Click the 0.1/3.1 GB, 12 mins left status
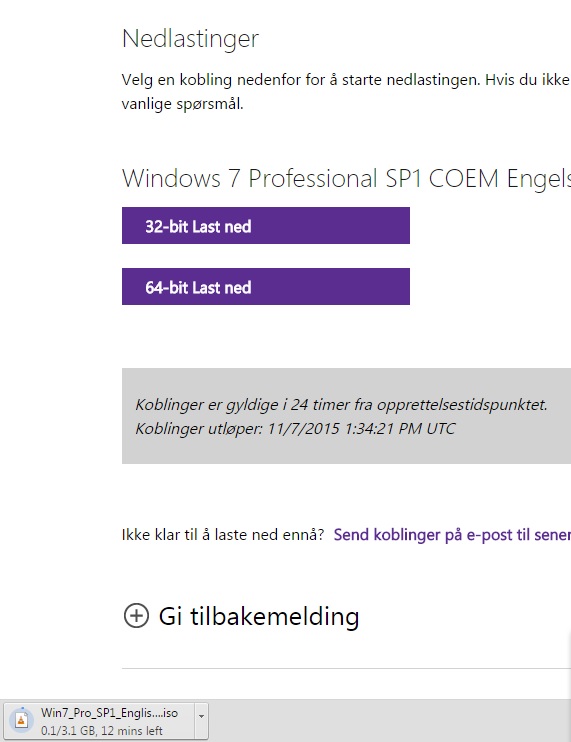The height and width of the screenshot is (742, 571). pyautogui.click(x=102, y=731)
